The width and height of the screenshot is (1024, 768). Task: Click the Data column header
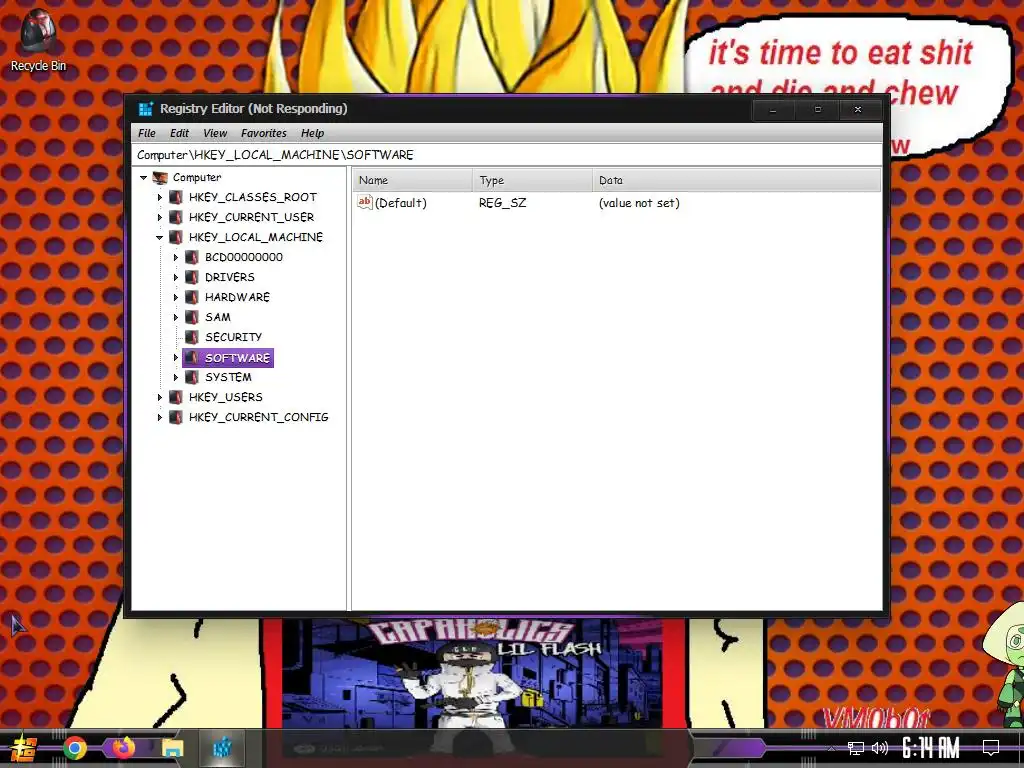click(737, 180)
